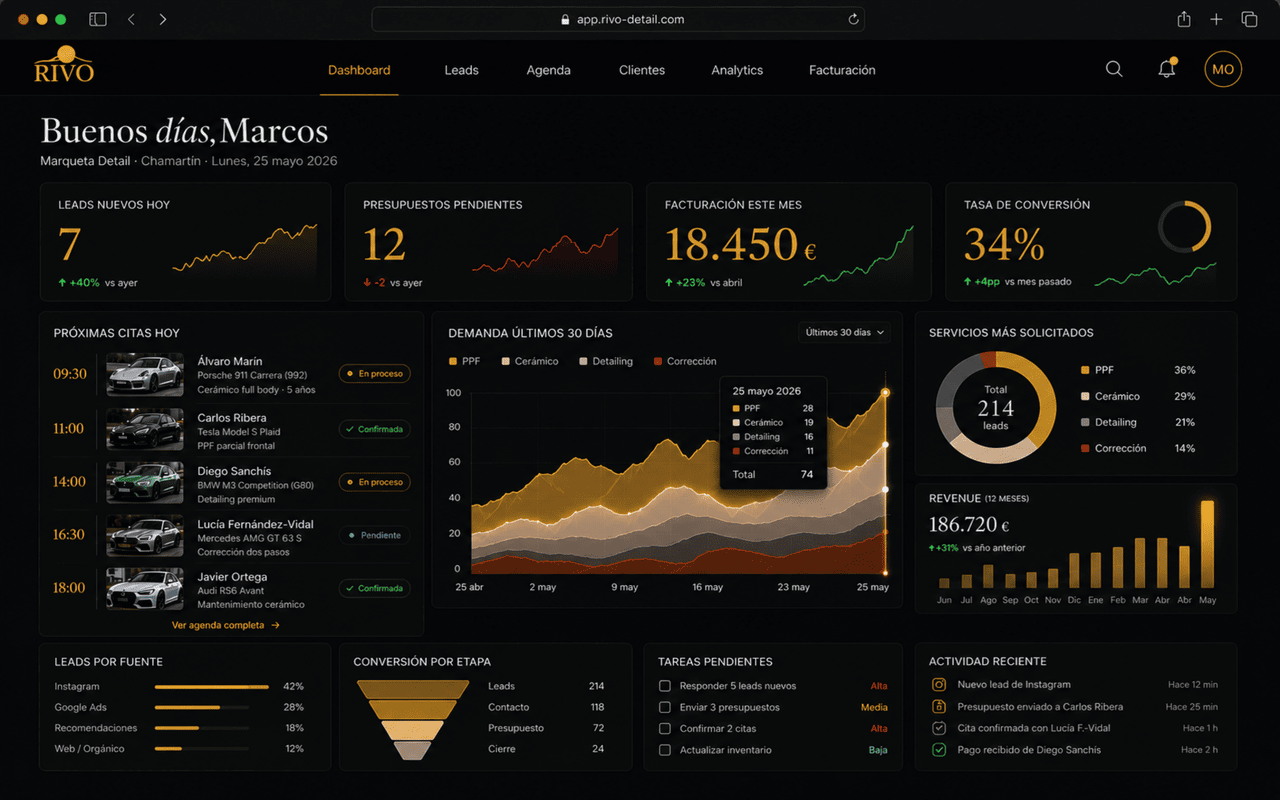Toggle PPF legend swatch in demand chart

pyautogui.click(x=452, y=361)
